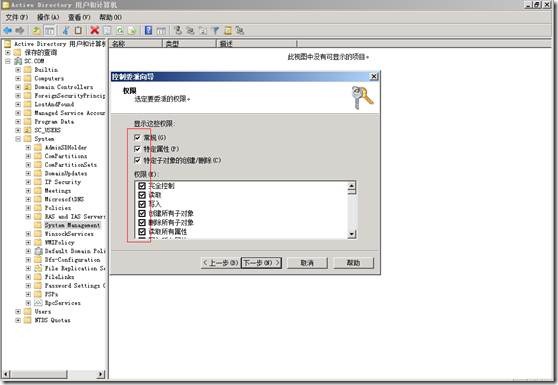Click the Export List toolbar icon
Screen dimensions: 558x385
click(x=132, y=31)
